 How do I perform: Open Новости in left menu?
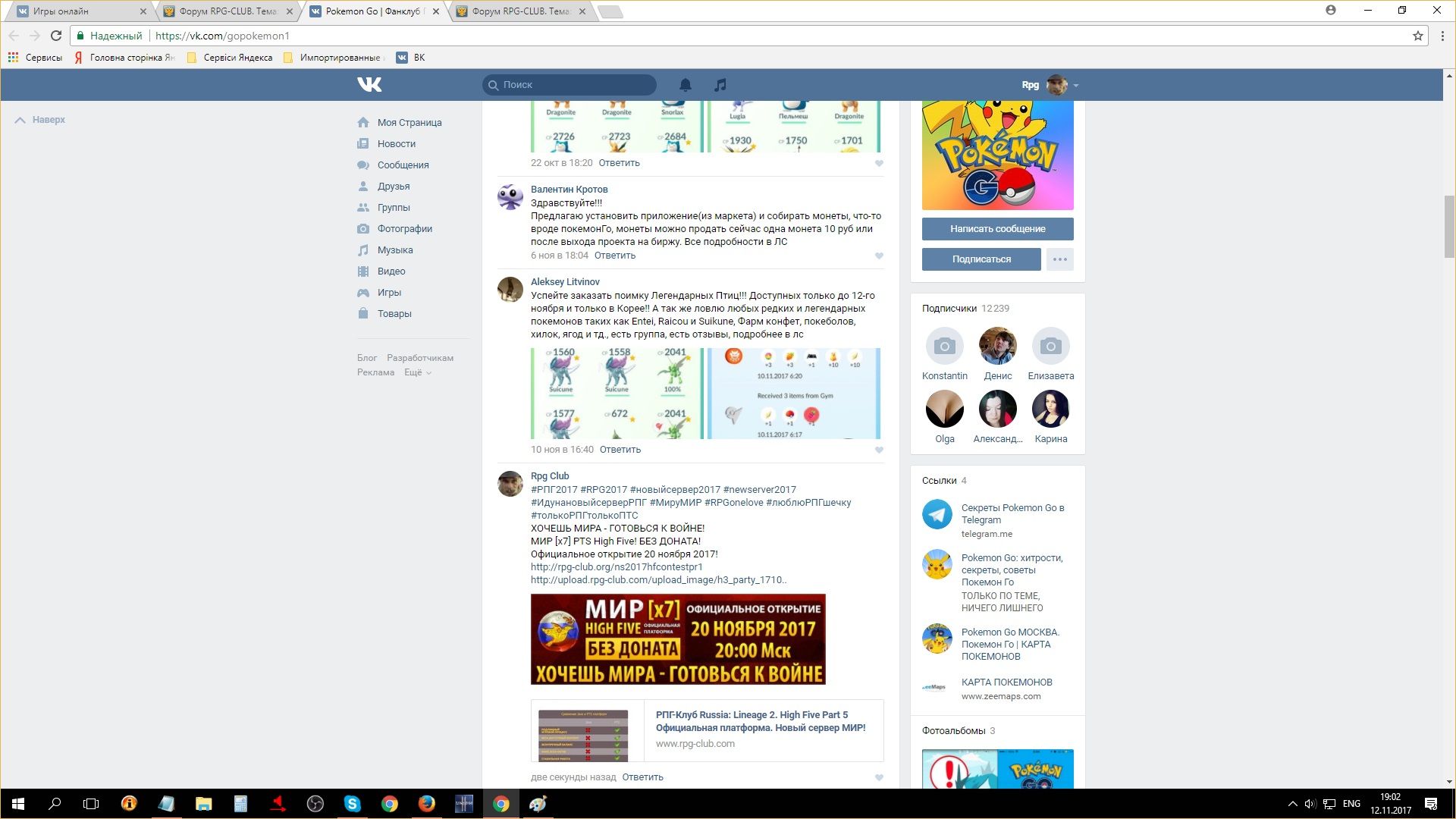(396, 143)
